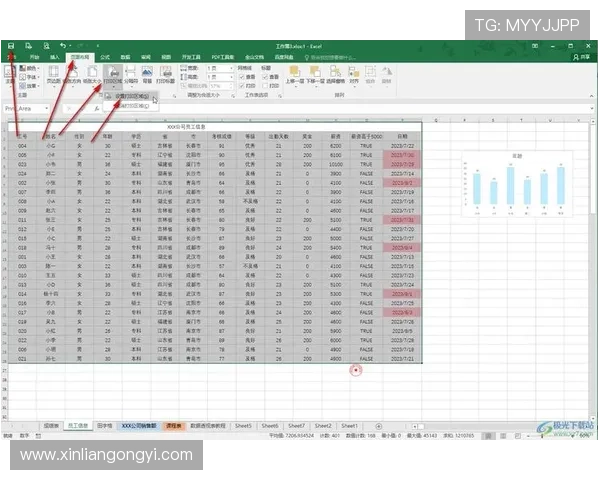Toggle the headings View (查看) checkbox
Image resolution: width=600 pixels, height=480 pixels.
point(265,76)
